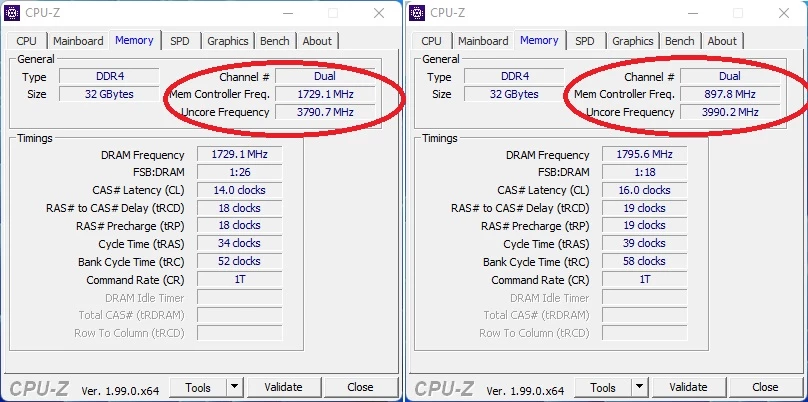Image resolution: width=808 pixels, height=402 pixels.
Task: Switch to Mainboard tab in the left window
Action: pos(78,41)
